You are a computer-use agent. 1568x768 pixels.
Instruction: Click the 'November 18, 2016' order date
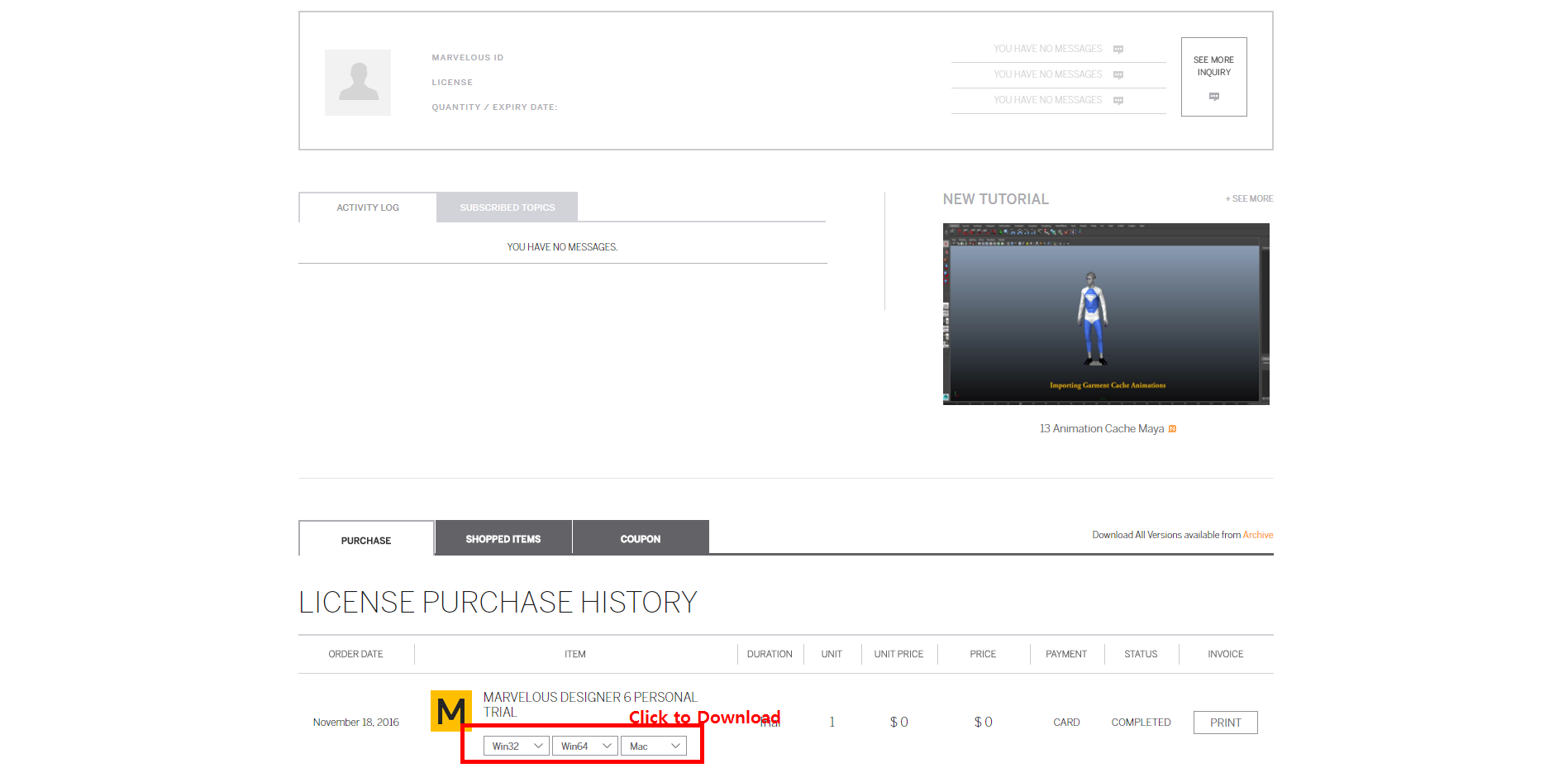click(x=356, y=722)
